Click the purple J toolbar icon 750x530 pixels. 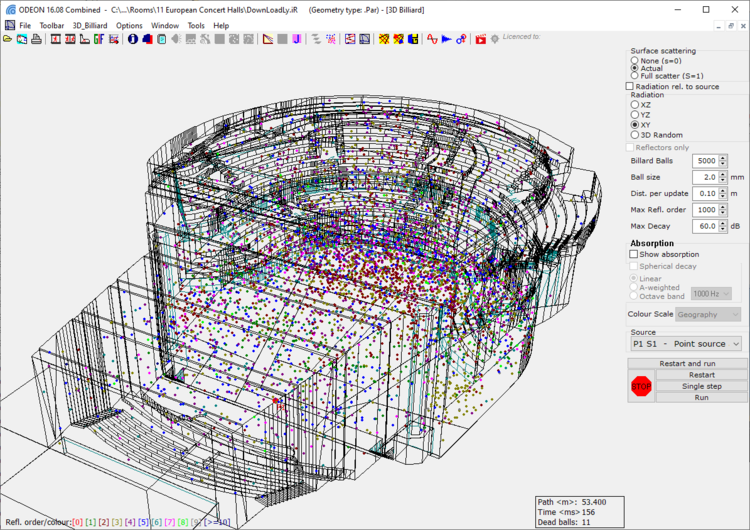297,39
